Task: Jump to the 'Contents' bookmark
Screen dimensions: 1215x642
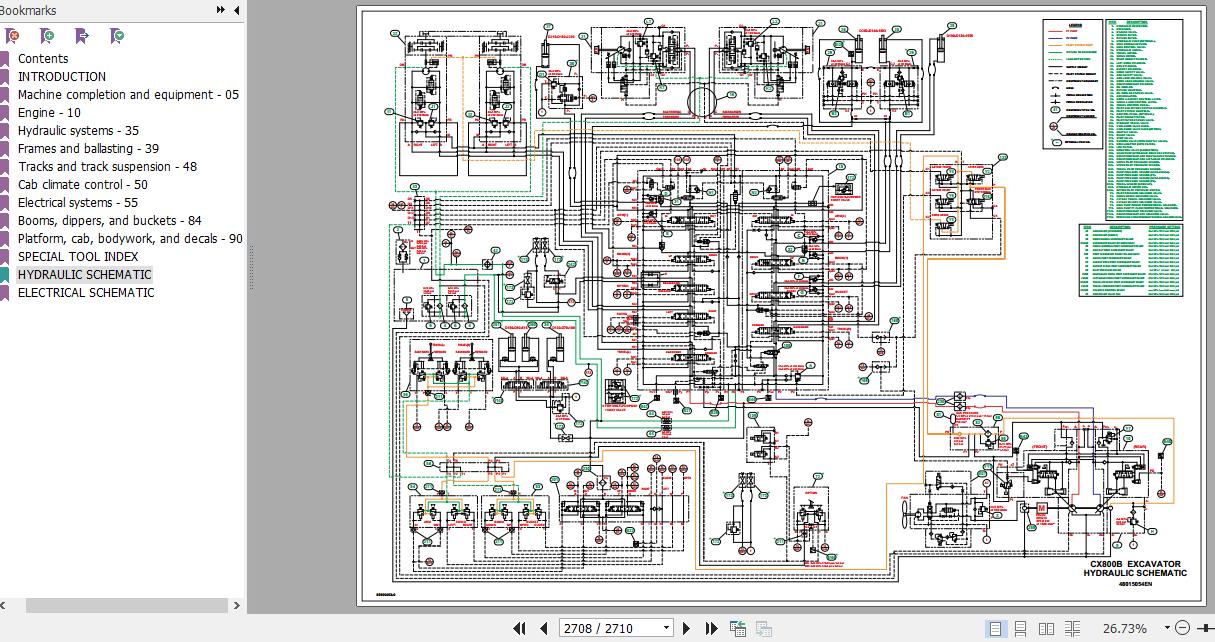Action: point(44,58)
